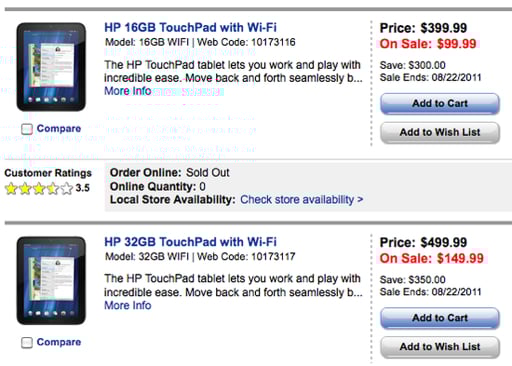Open the HP 16GB TouchPad with Wi-Fi title link
Image resolution: width=512 pixels, height=366 pixels.
click(x=190, y=27)
